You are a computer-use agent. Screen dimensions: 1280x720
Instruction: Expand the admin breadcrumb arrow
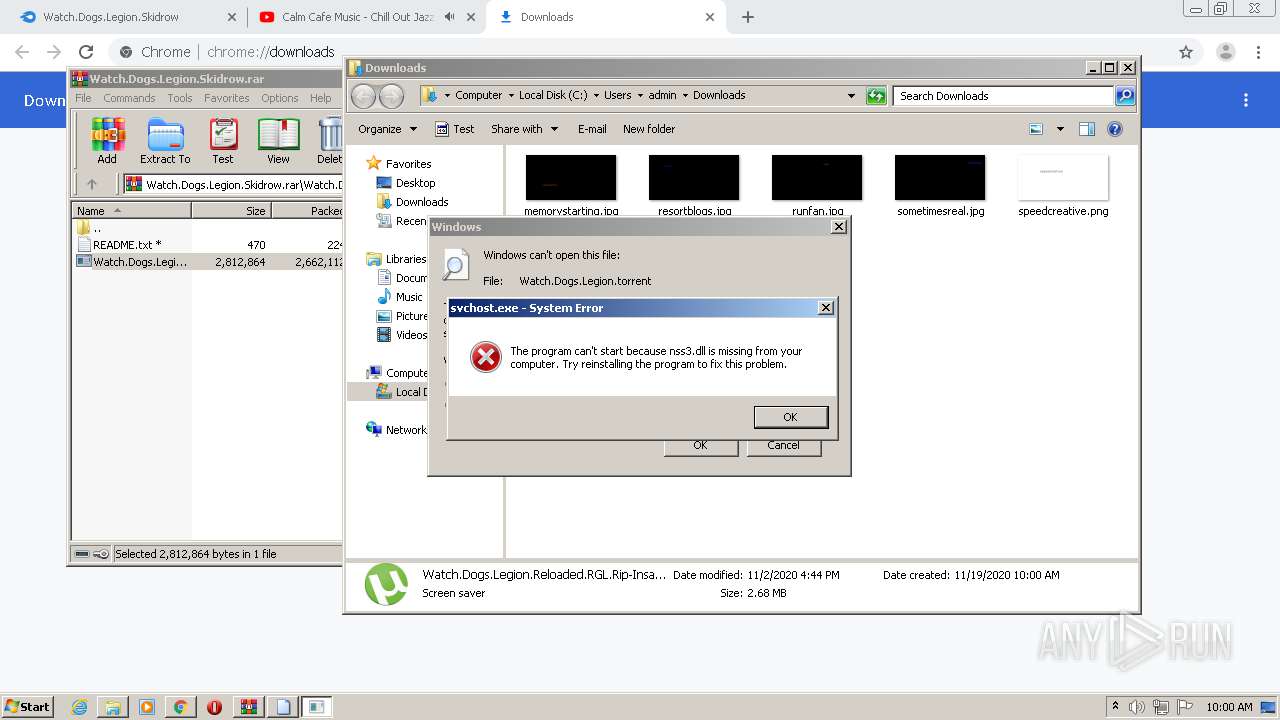coord(685,96)
